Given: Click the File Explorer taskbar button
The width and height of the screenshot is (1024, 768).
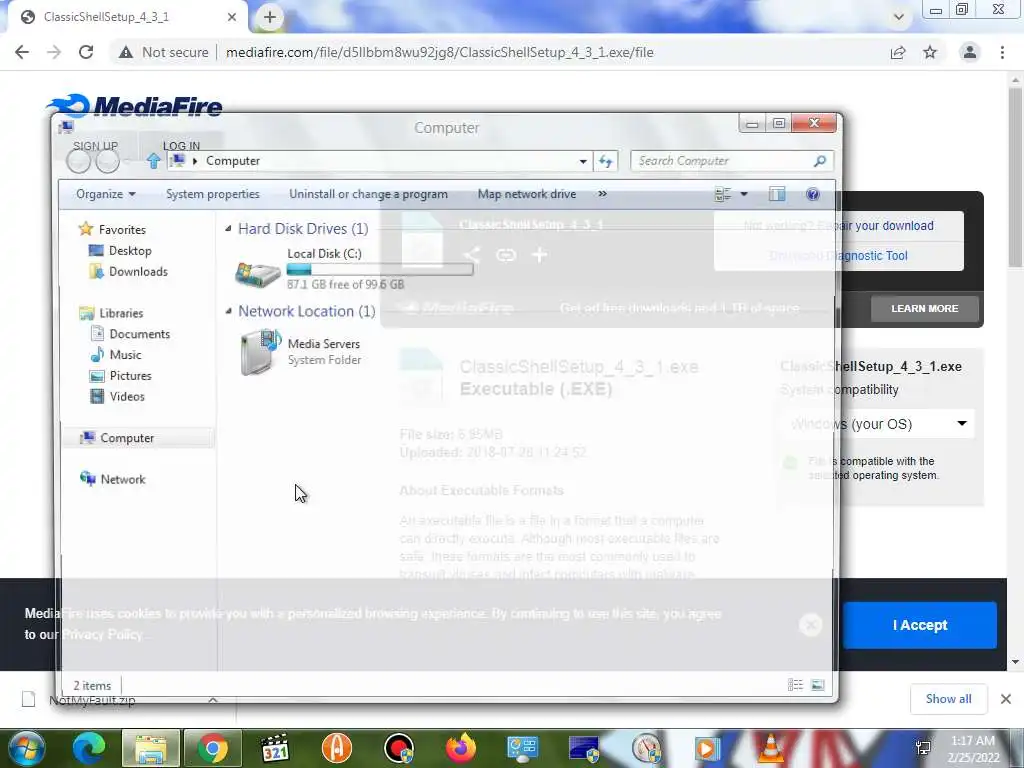Looking at the screenshot, I should coord(150,748).
